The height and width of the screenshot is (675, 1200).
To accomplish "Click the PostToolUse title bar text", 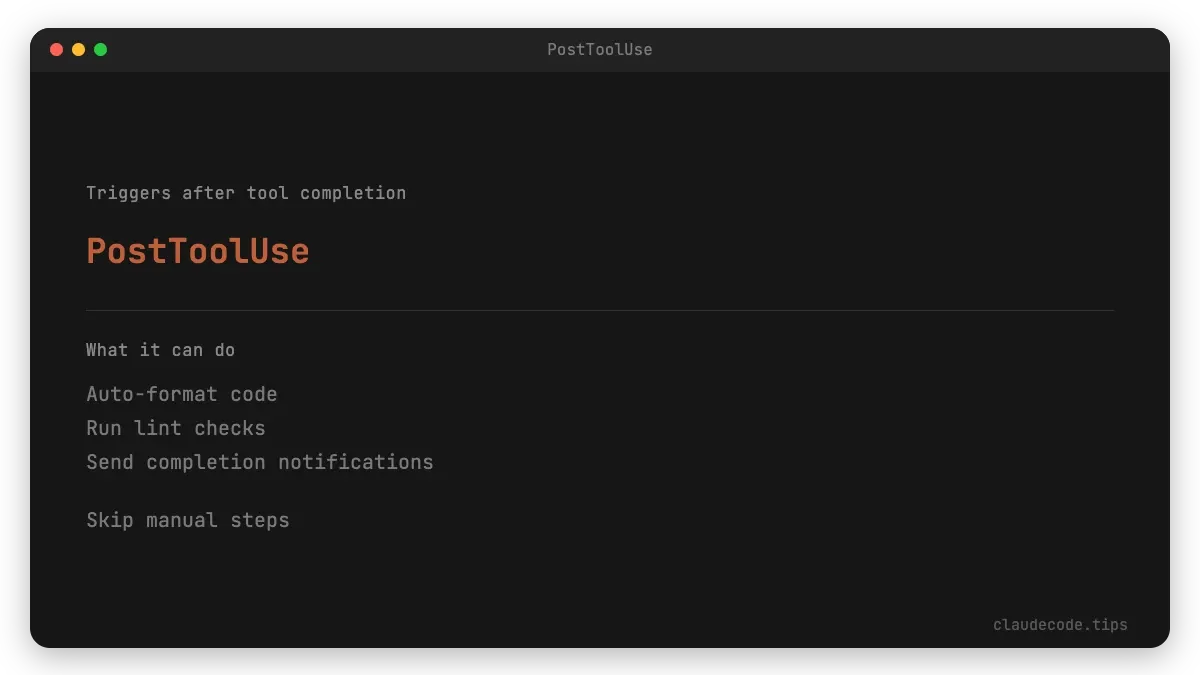I will (x=599, y=49).
